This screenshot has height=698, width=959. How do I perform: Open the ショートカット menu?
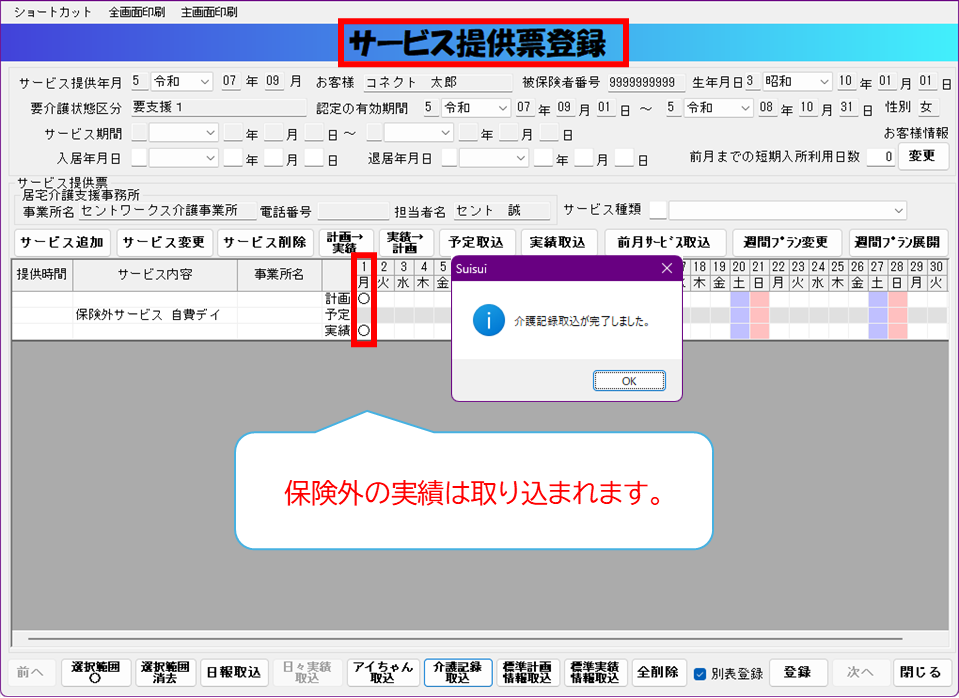tap(52, 13)
